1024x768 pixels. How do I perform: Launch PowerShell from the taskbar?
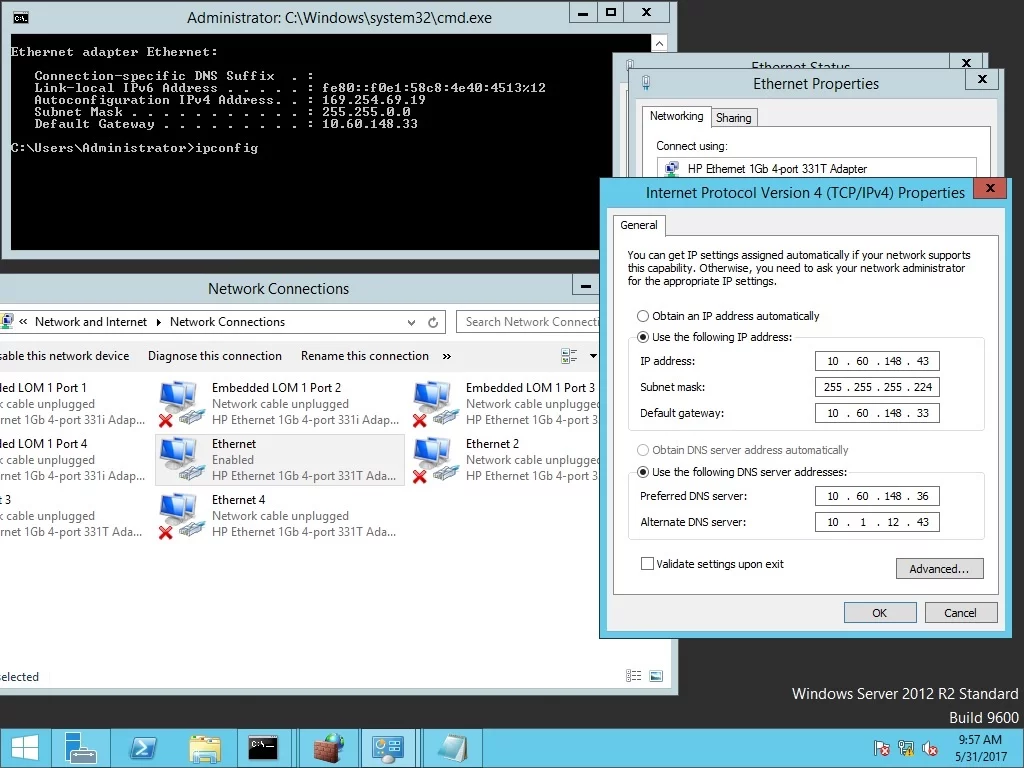pyautogui.click(x=142, y=748)
